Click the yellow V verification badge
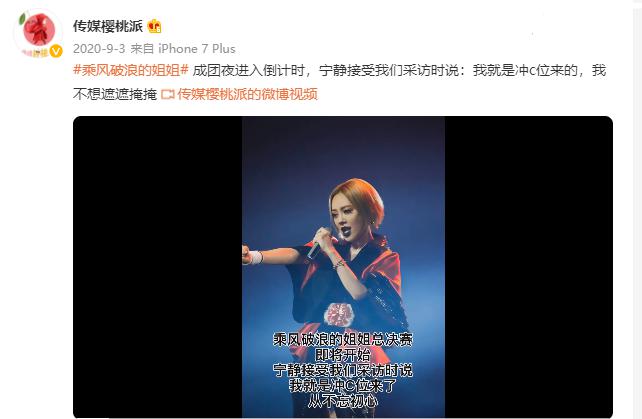 click(56, 51)
